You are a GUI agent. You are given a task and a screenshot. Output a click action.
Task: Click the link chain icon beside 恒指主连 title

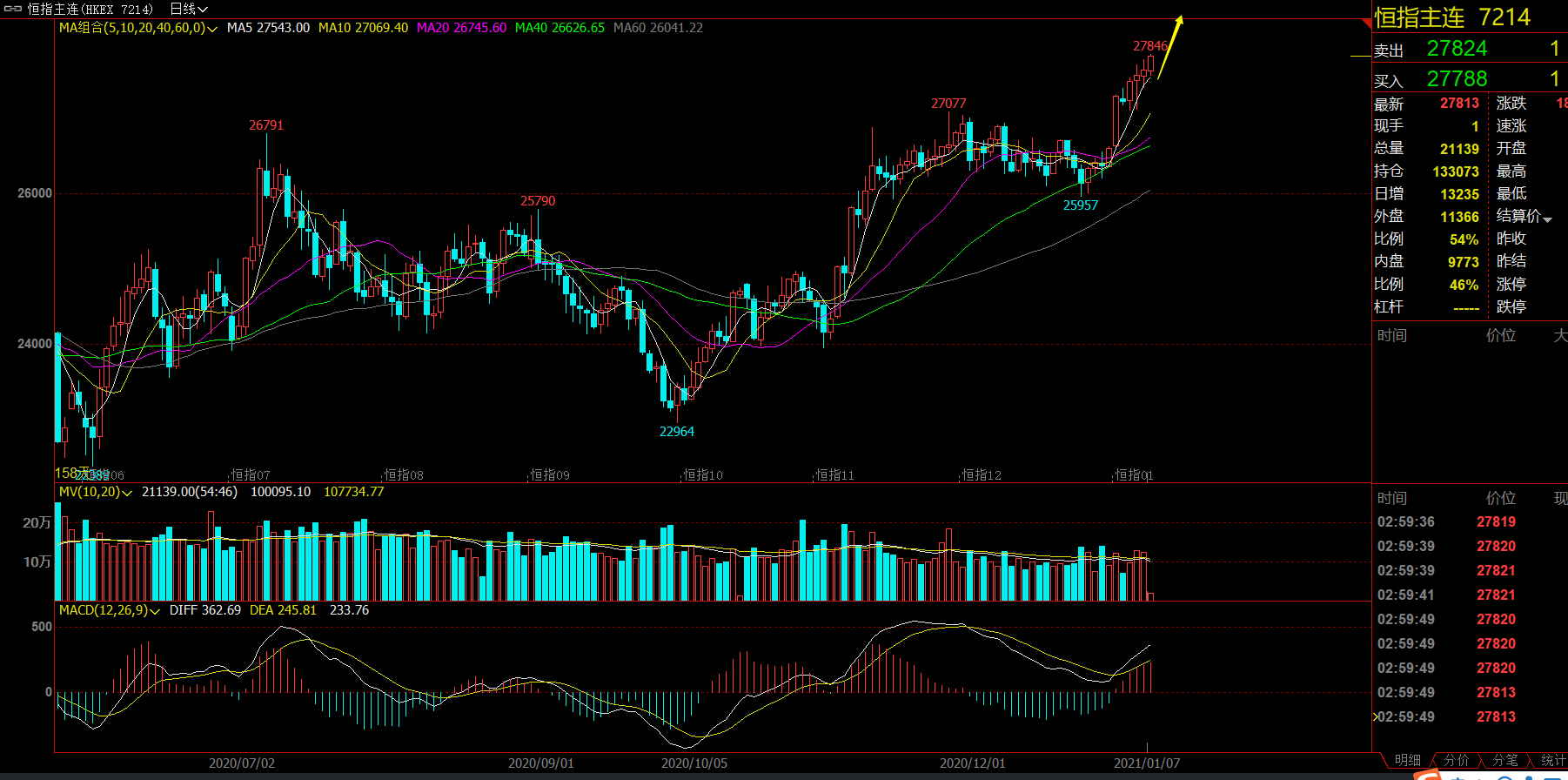[12, 9]
